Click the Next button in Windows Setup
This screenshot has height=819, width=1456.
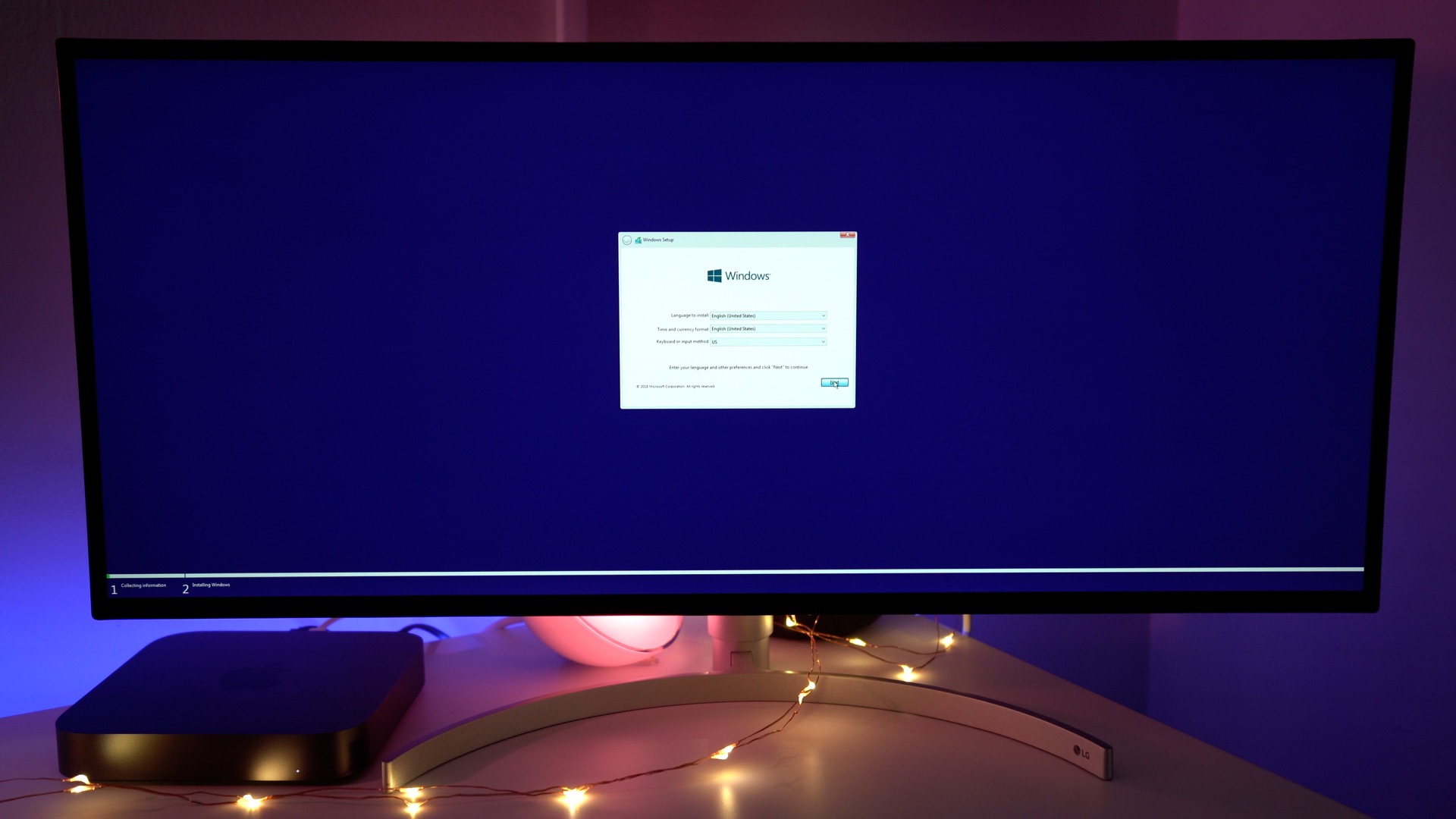click(834, 383)
